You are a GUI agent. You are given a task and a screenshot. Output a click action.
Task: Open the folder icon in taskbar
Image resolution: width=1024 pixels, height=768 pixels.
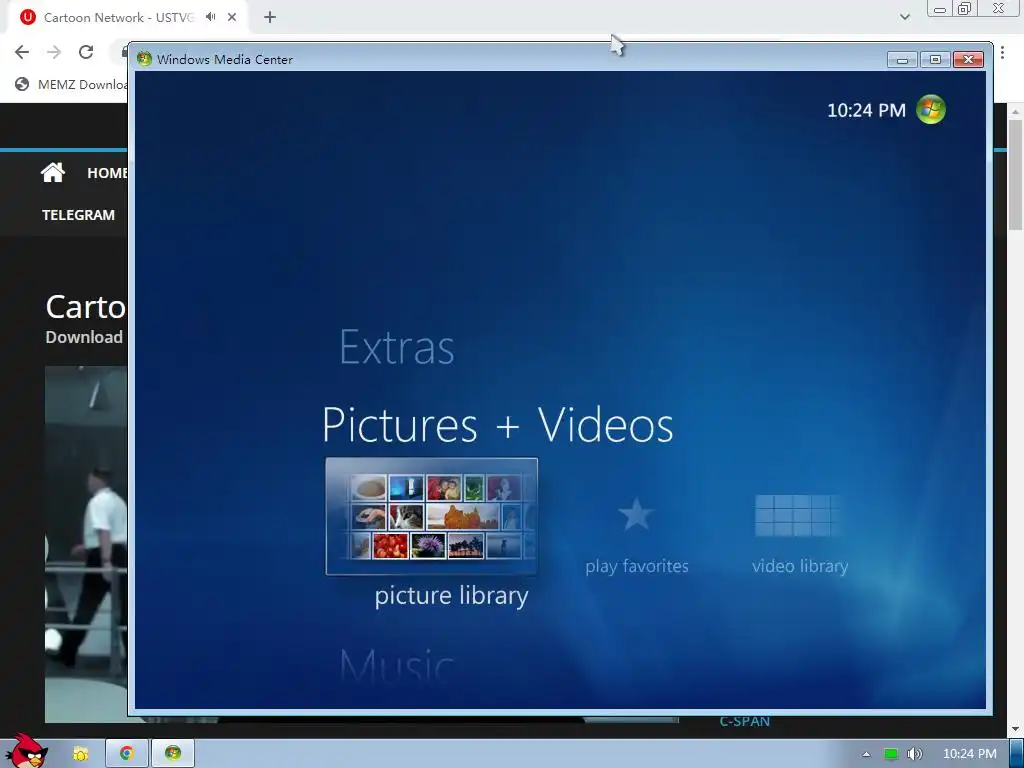tap(80, 754)
